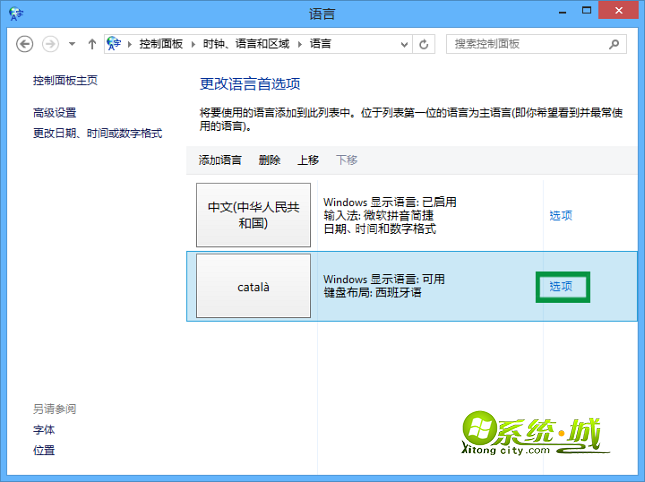Click the control panel icon in address bar

(x=115, y=44)
